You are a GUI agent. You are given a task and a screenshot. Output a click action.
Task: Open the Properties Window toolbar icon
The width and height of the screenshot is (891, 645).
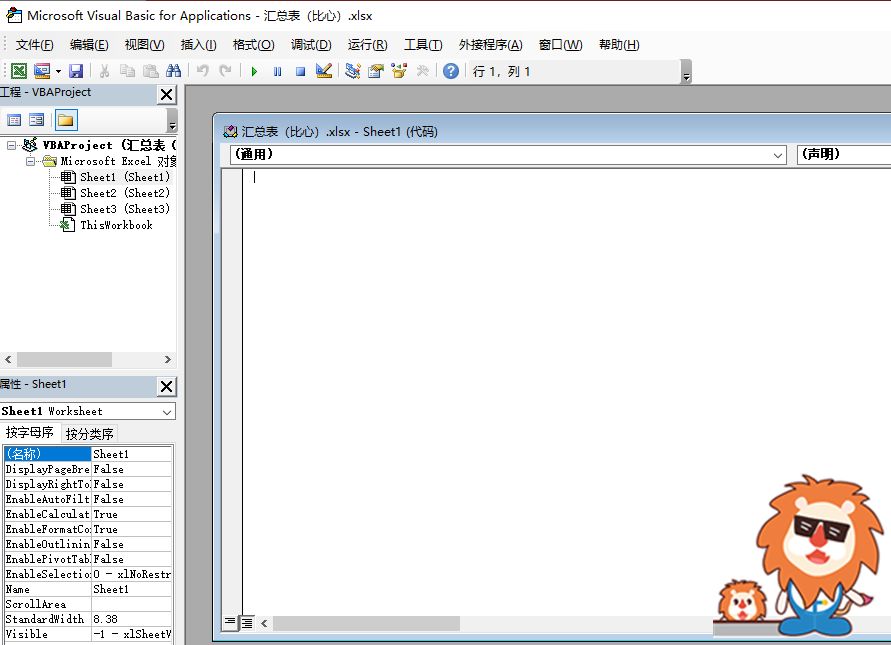(x=376, y=71)
